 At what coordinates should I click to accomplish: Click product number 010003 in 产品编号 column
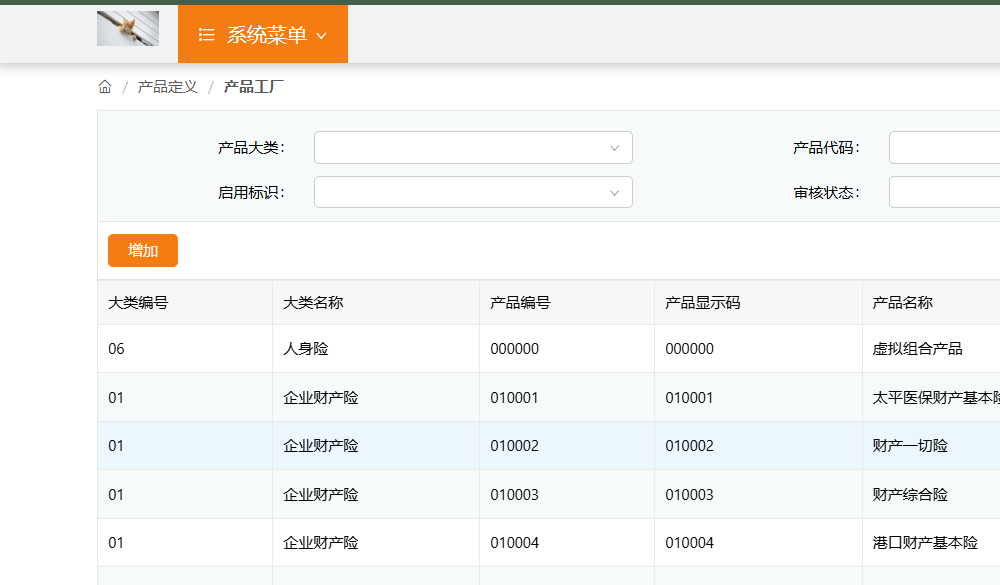tap(515, 495)
